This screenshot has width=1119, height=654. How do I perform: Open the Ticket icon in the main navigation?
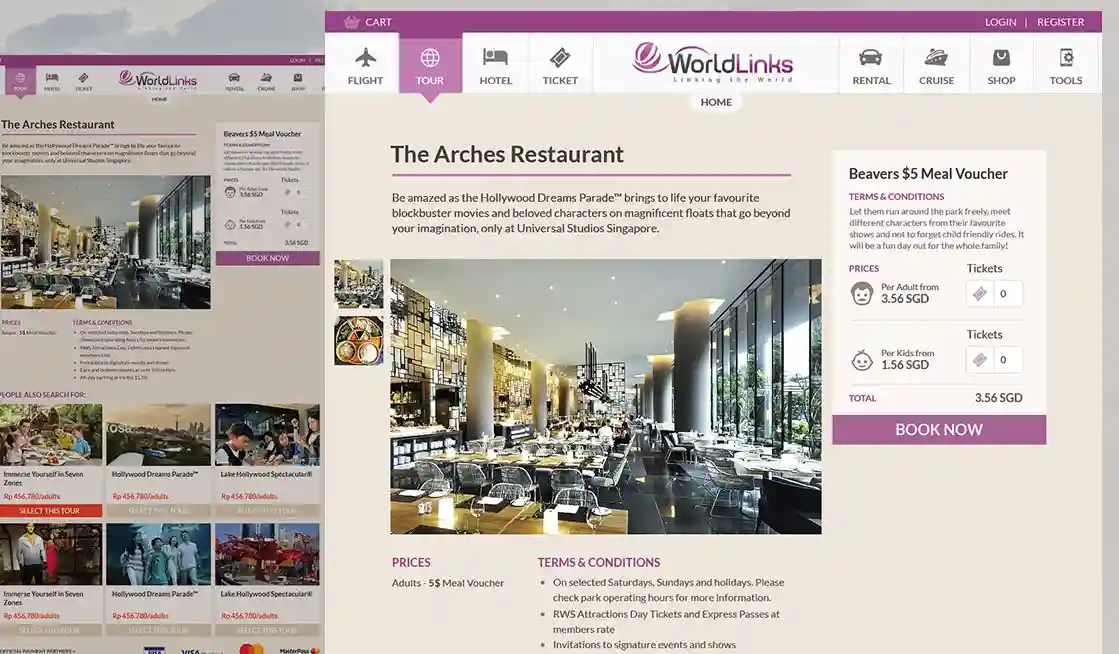click(560, 57)
